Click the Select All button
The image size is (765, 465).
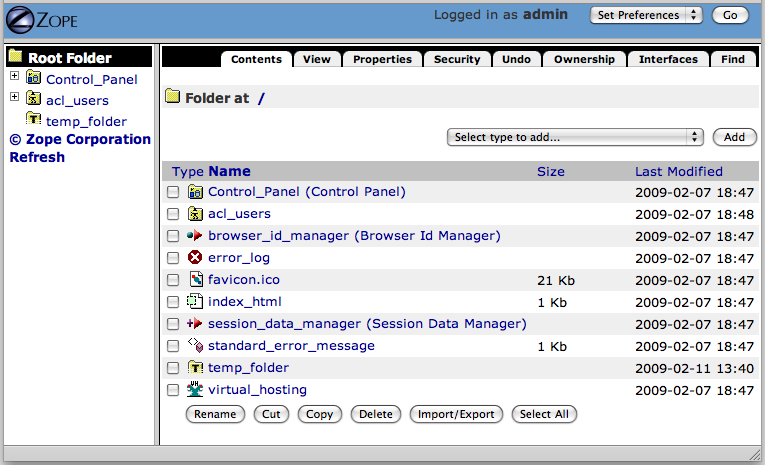click(x=544, y=414)
